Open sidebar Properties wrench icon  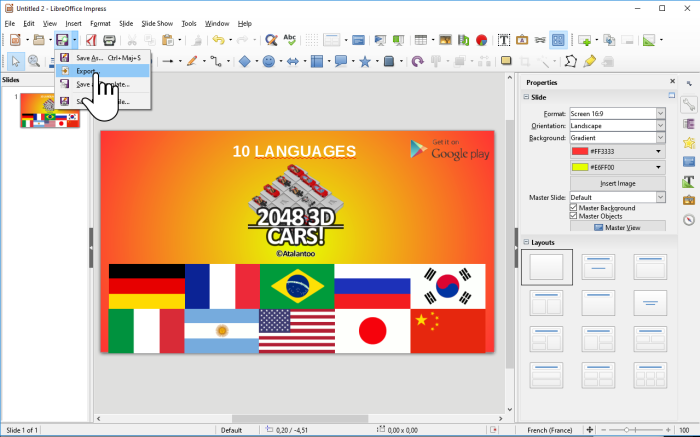click(689, 105)
